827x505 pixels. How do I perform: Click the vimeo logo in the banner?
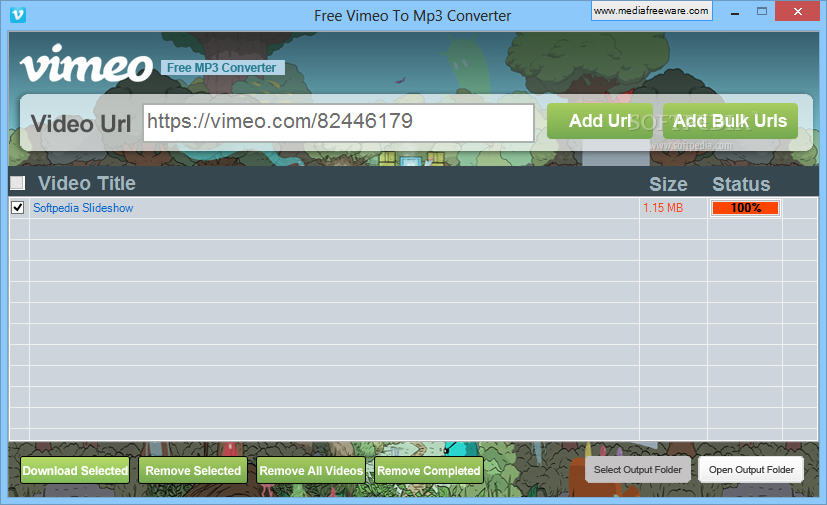click(x=86, y=64)
